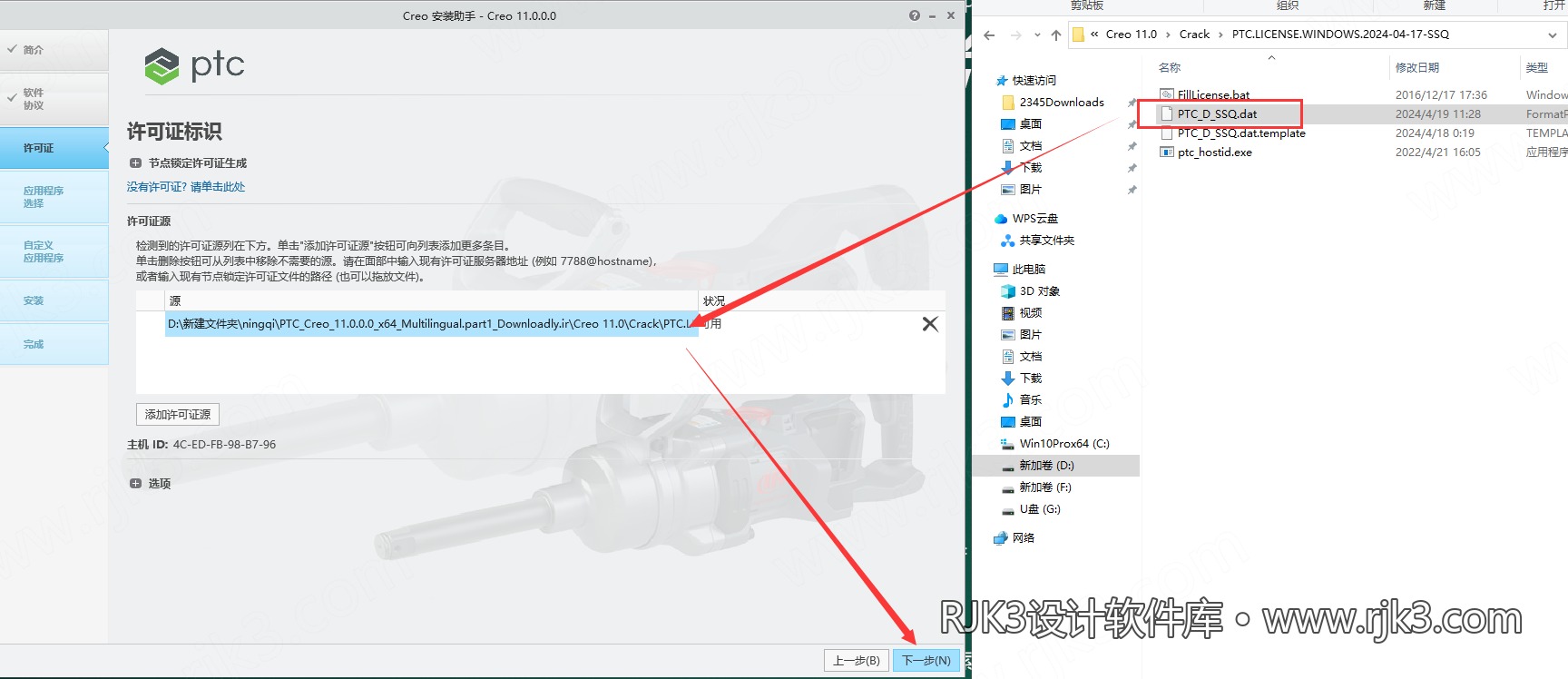Click the WPS云盘 cloud icon

(x=1001, y=219)
